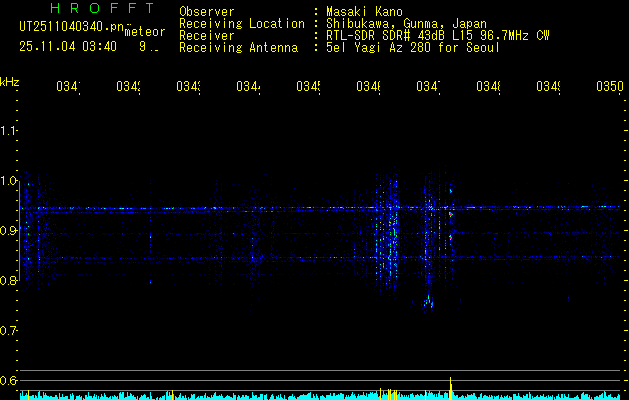
Task: Click the 0.6 frequency axis label
Action: coord(8,380)
